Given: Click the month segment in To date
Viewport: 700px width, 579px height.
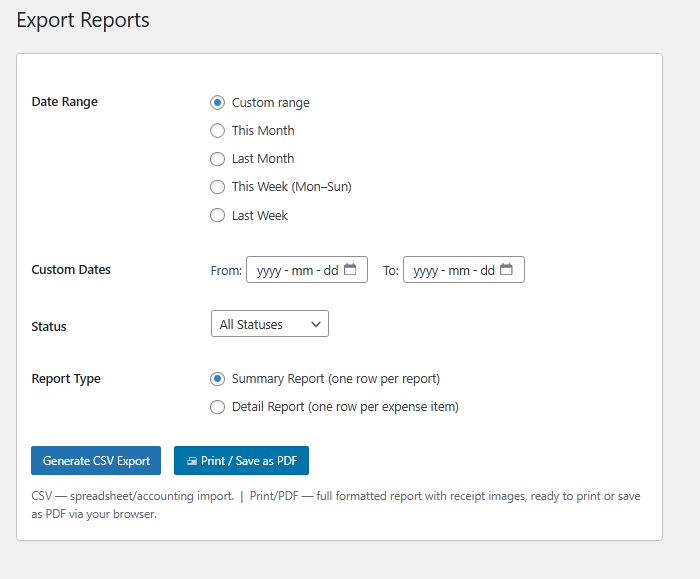Looking at the screenshot, I should 460,270.
